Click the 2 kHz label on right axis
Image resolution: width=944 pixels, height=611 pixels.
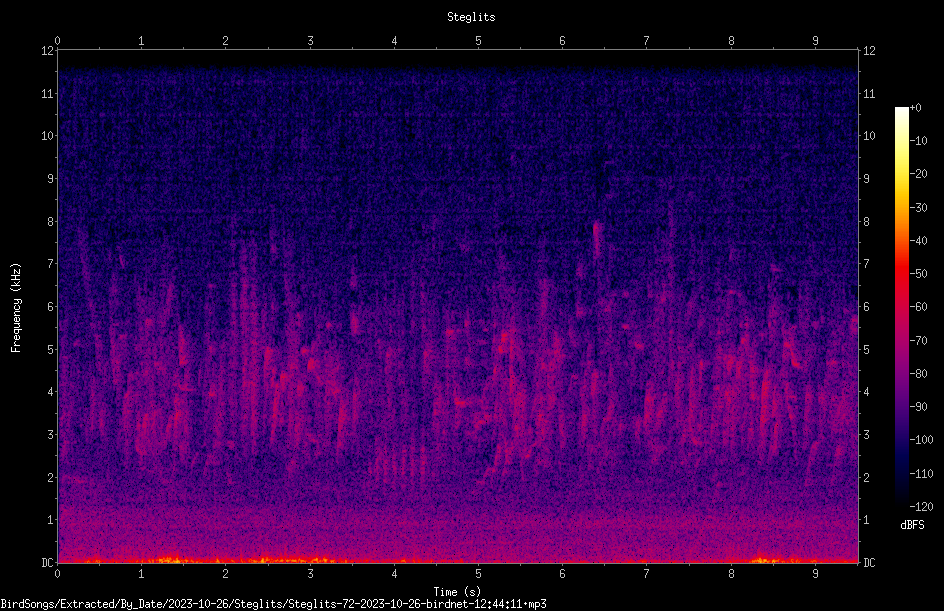[866, 477]
